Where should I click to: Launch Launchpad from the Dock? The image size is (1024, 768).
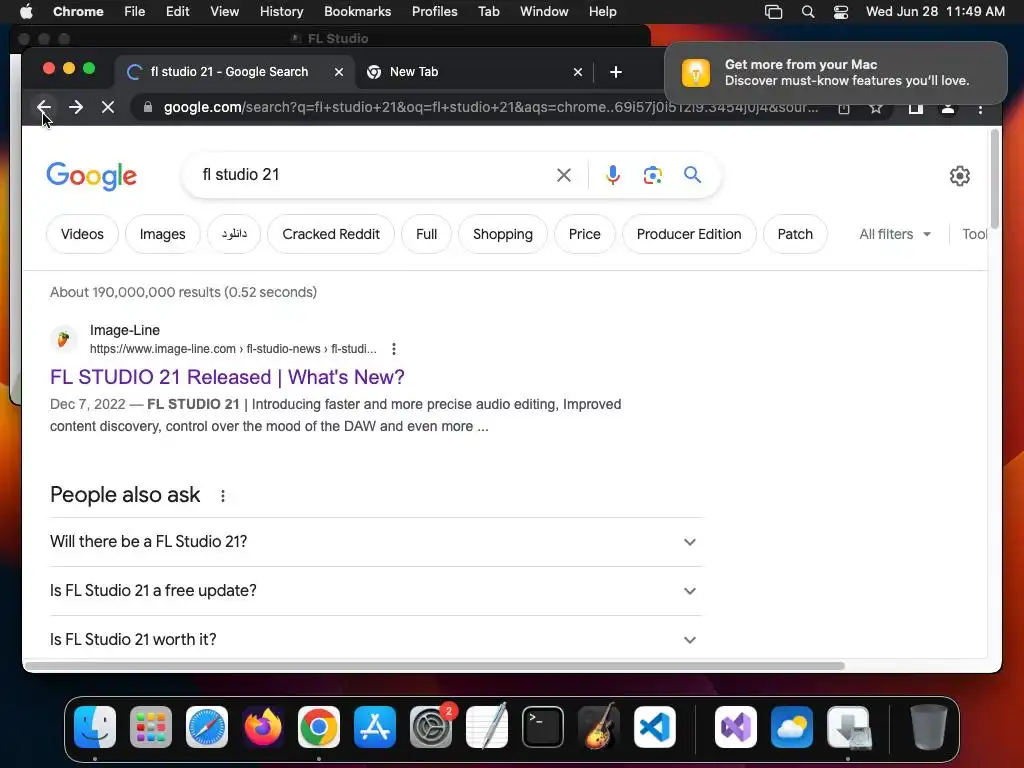(151, 727)
